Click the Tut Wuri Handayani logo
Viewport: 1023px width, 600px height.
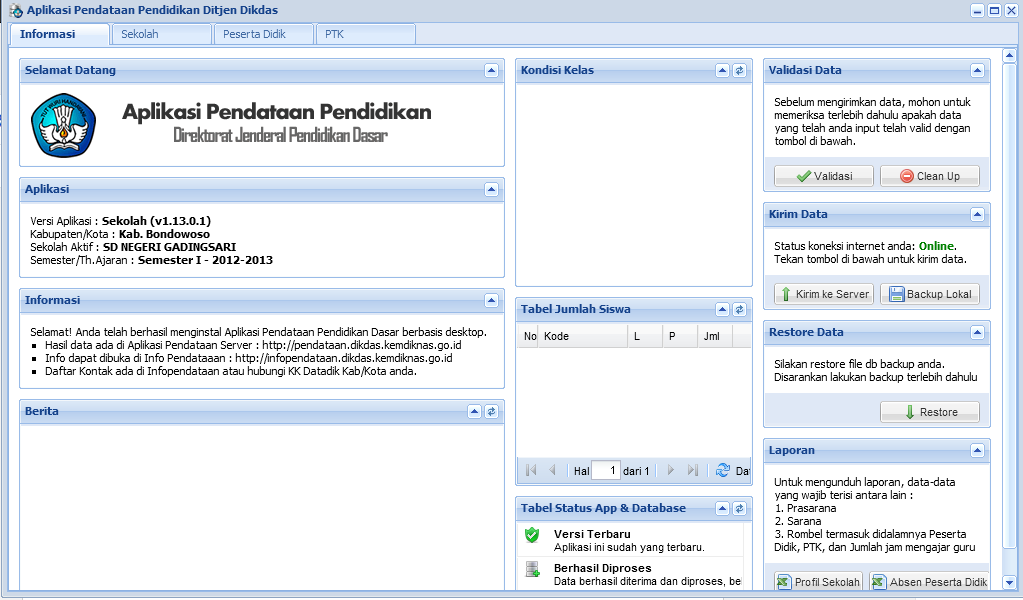63,125
